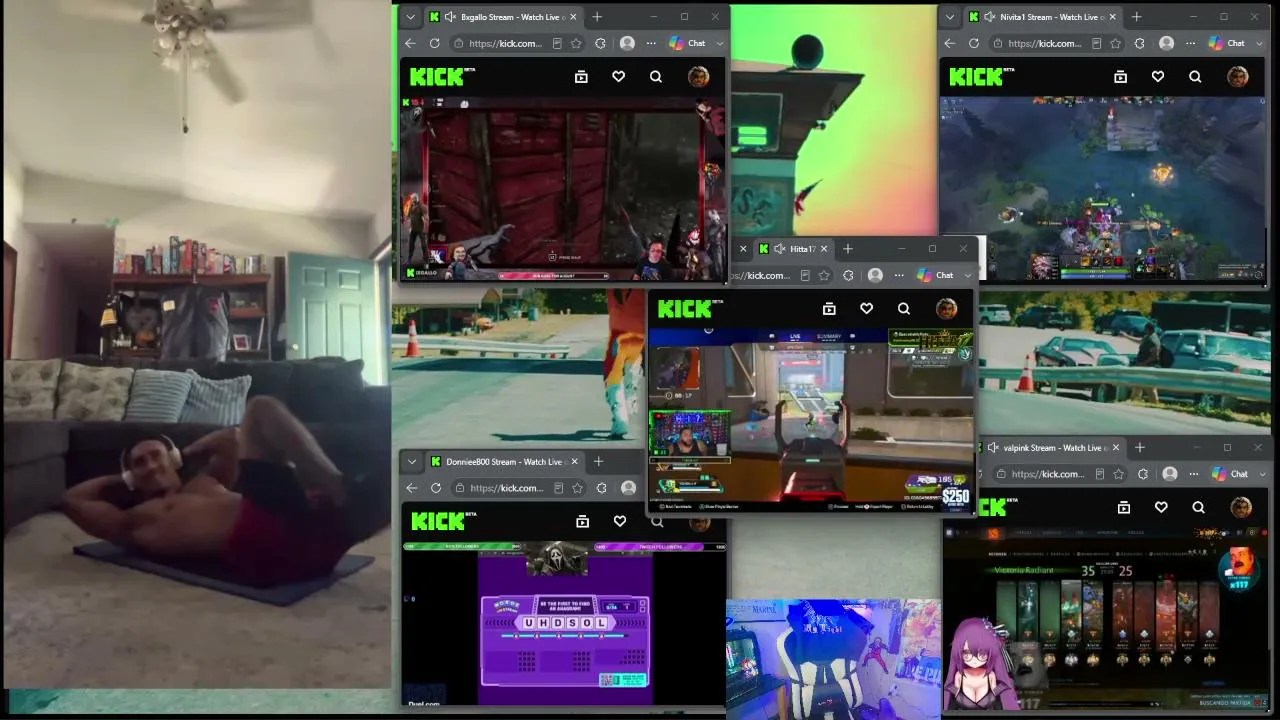Select the Nivita1 Stream tab
This screenshot has height=720, width=1280.
(1043, 17)
